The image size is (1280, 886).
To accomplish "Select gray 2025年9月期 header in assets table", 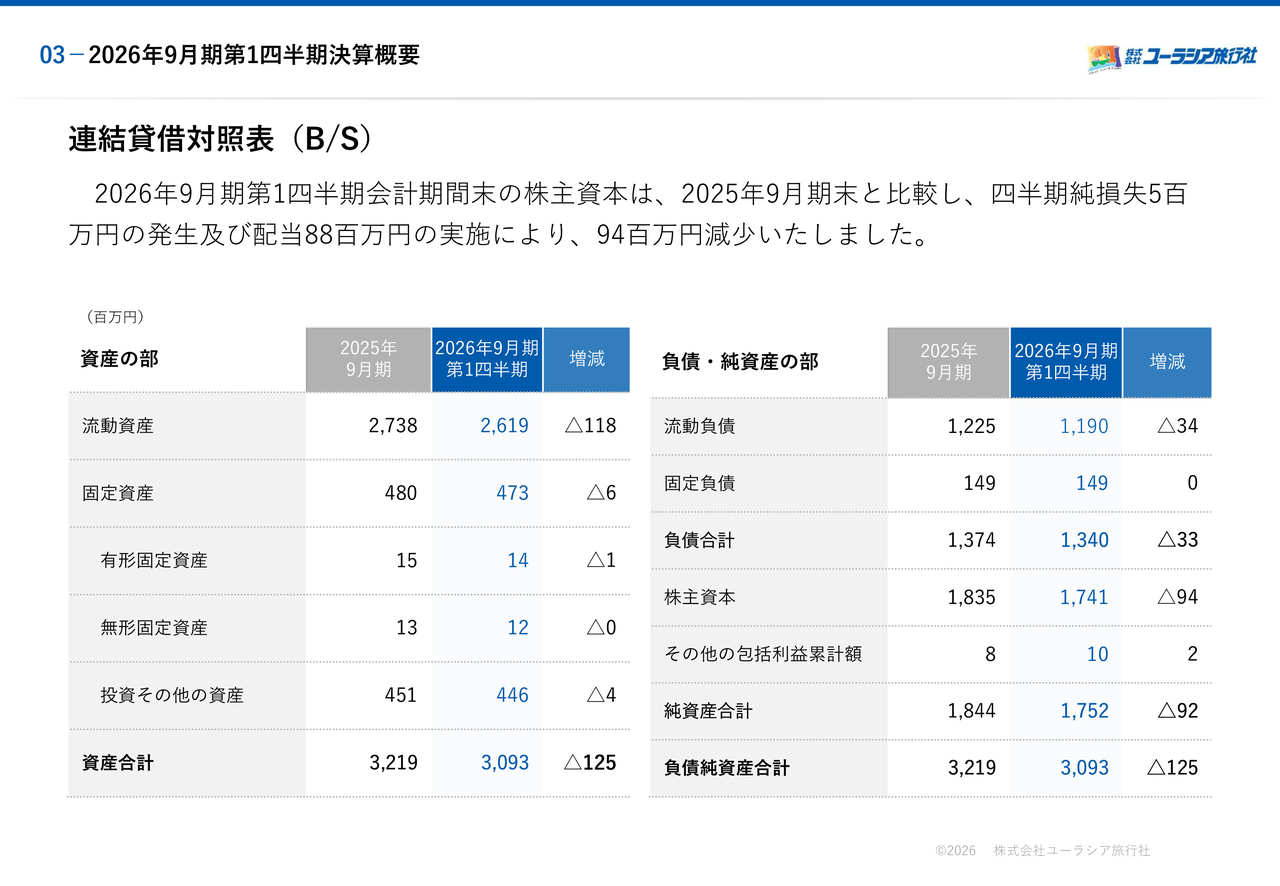I will 368,360.
